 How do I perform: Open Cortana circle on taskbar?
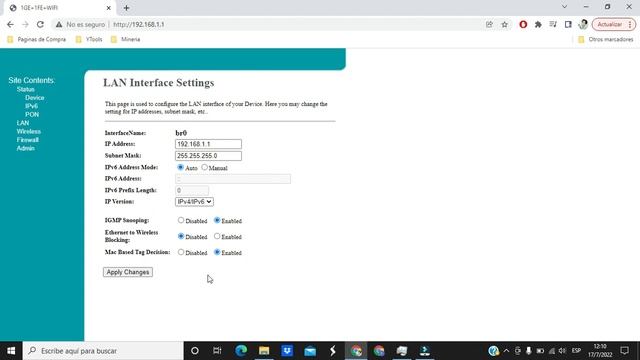click(195, 351)
